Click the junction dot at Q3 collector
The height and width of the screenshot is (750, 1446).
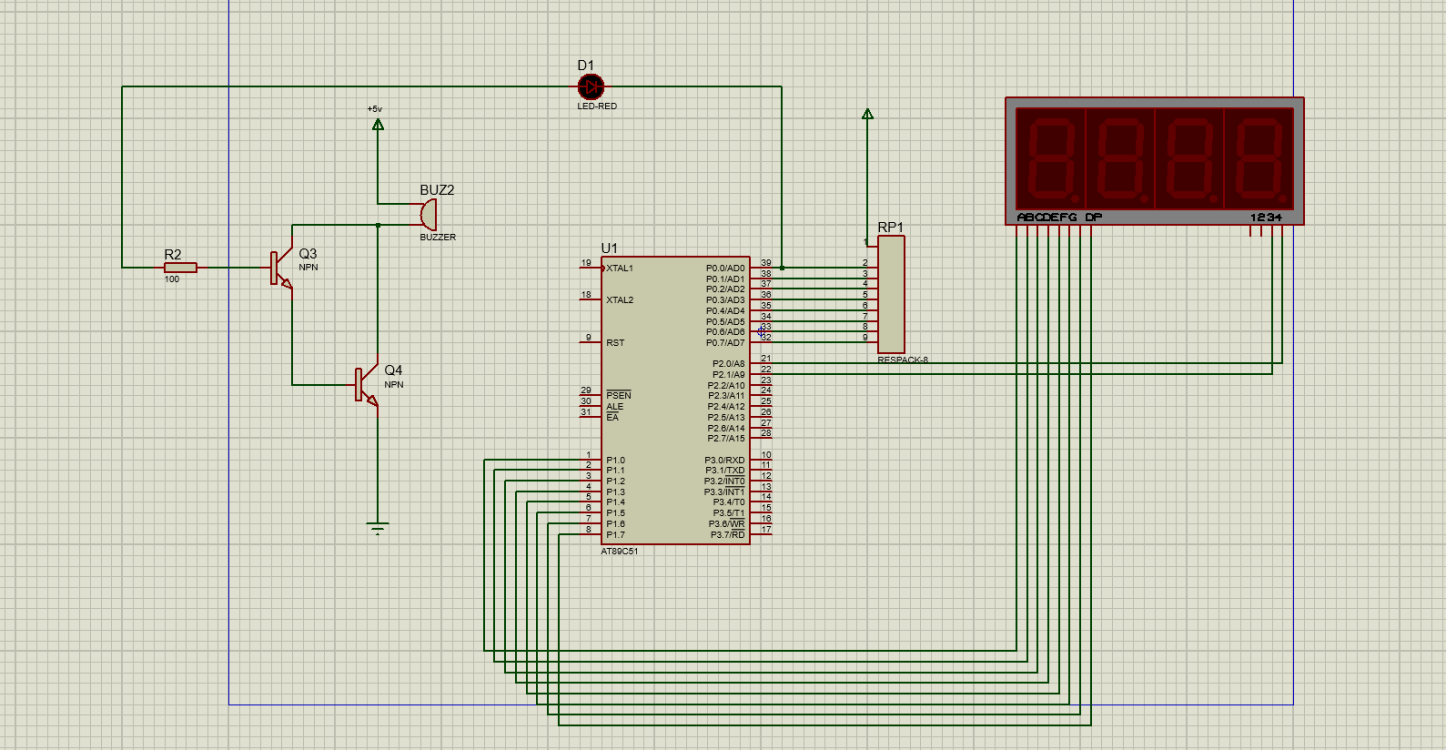click(377, 225)
